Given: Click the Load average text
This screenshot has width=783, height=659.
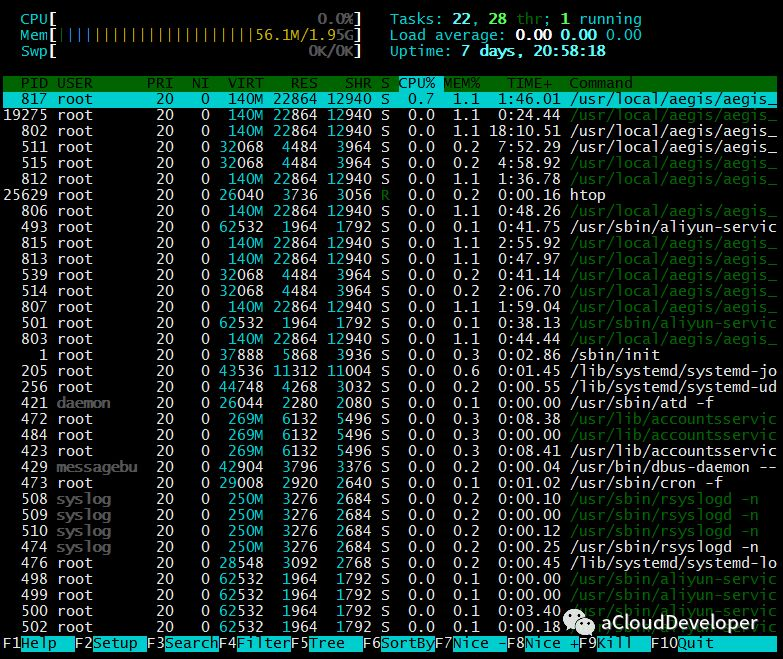Looking at the screenshot, I should pyautogui.click(x=515, y=35).
